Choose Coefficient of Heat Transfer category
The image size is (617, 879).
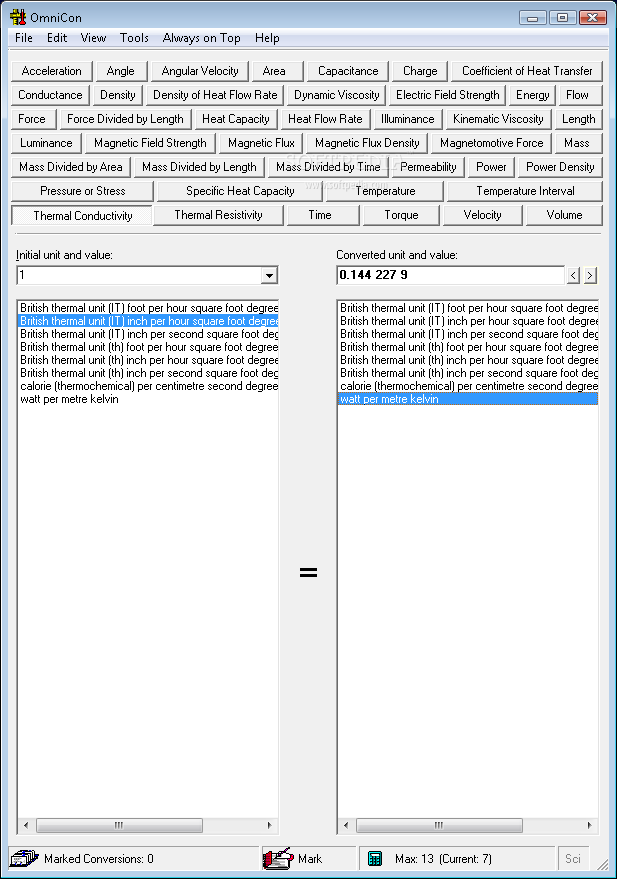click(x=527, y=71)
